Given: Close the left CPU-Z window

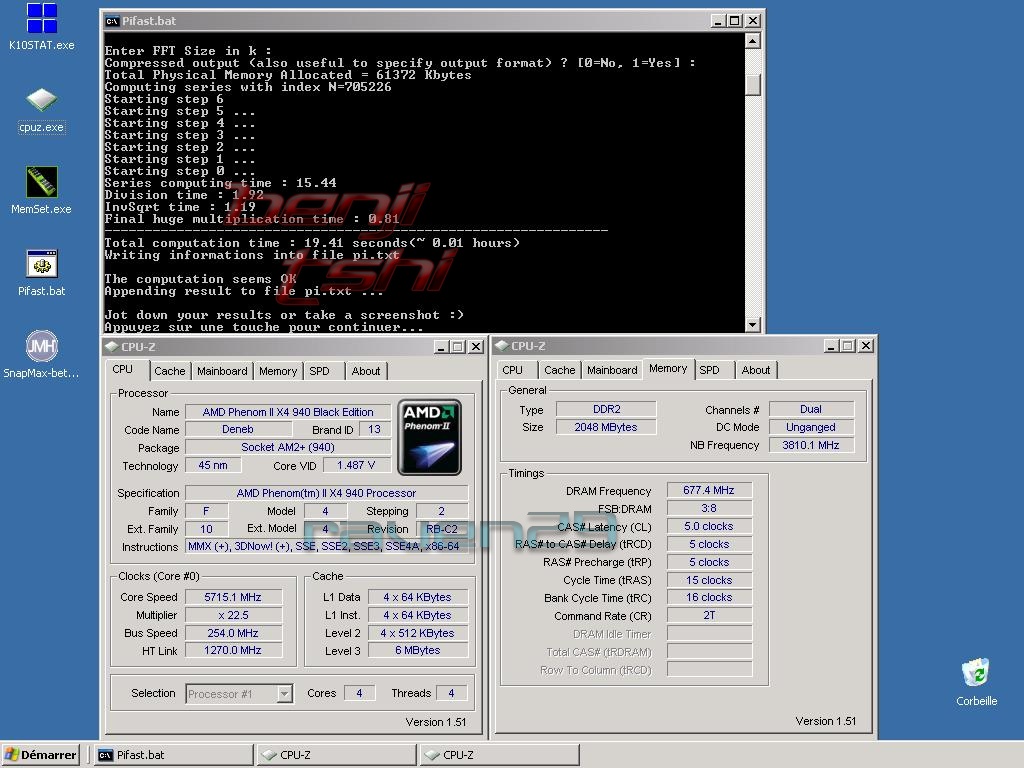Looking at the screenshot, I should pyautogui.click(x=477, y=347).
